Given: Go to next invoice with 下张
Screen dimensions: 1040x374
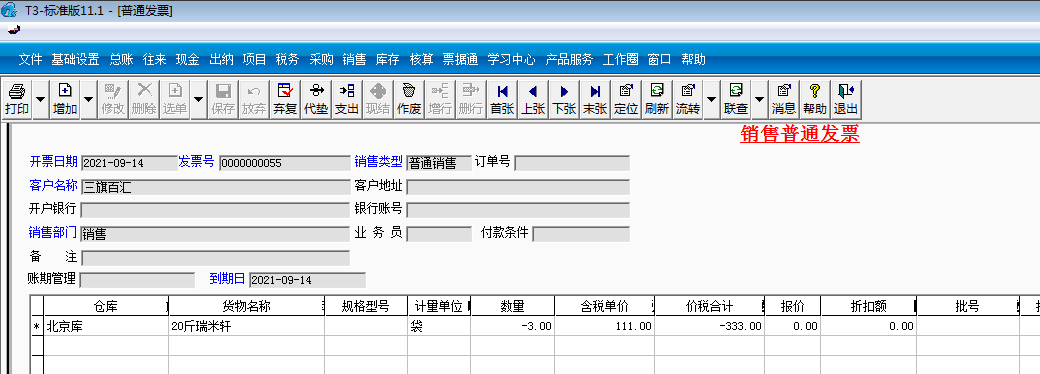Looking at the screenshot, I should click(564, 99).
